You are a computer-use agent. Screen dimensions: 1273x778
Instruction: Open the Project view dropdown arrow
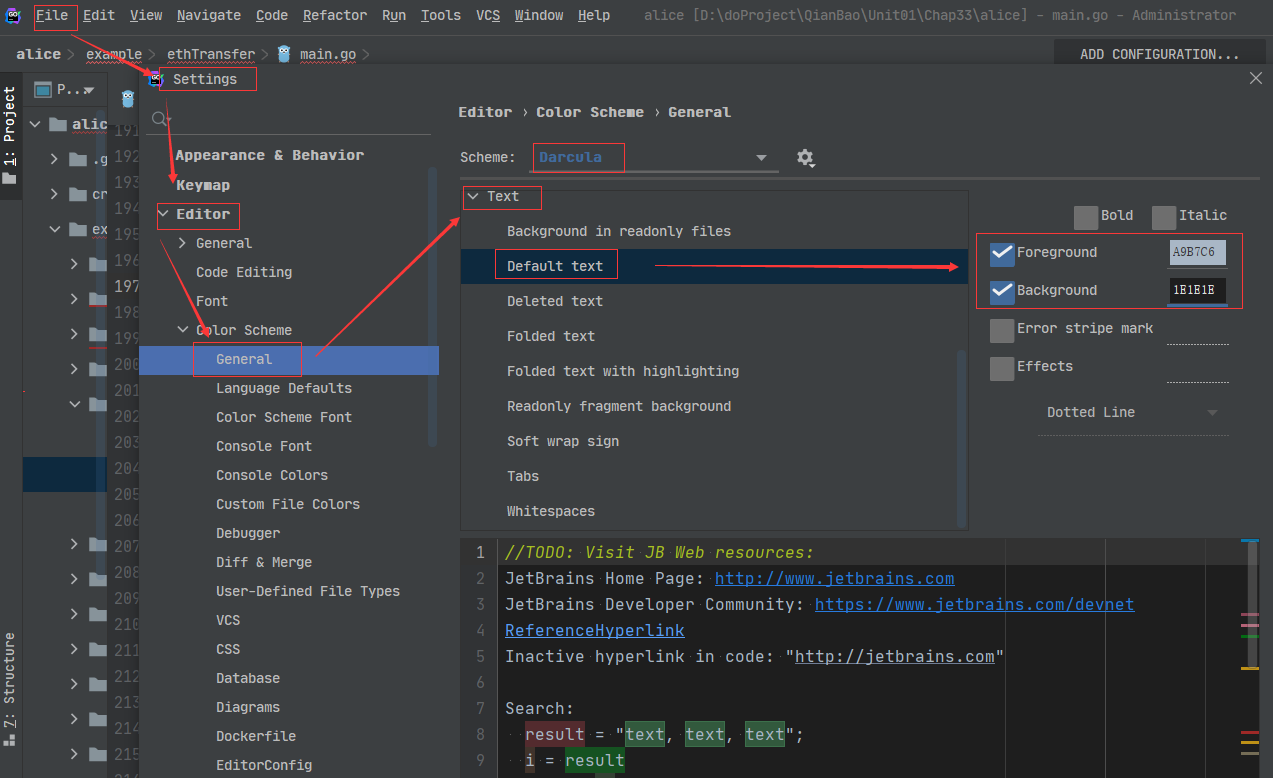tap(89, 91)
